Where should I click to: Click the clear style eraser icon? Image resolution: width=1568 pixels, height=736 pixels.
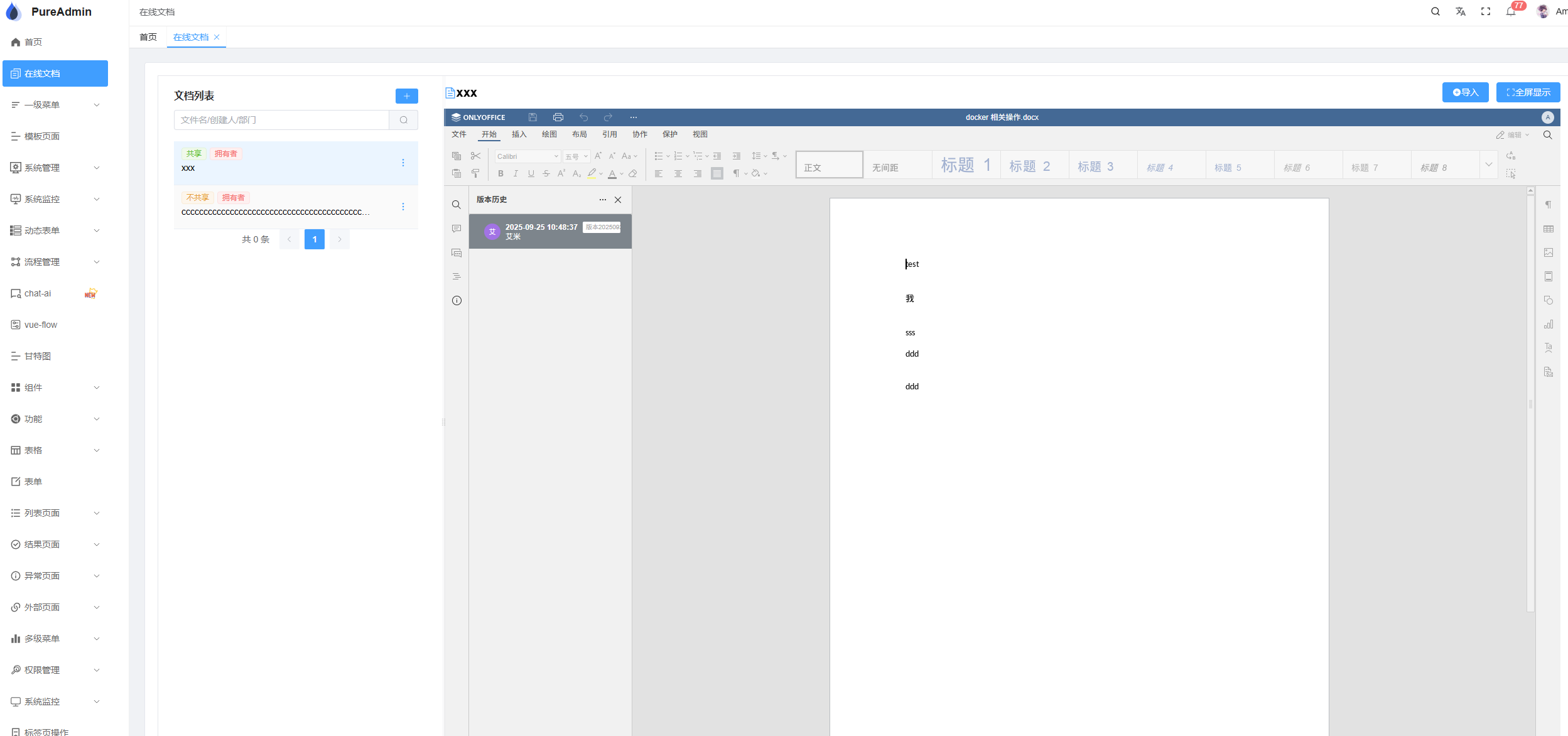(633, 174)
